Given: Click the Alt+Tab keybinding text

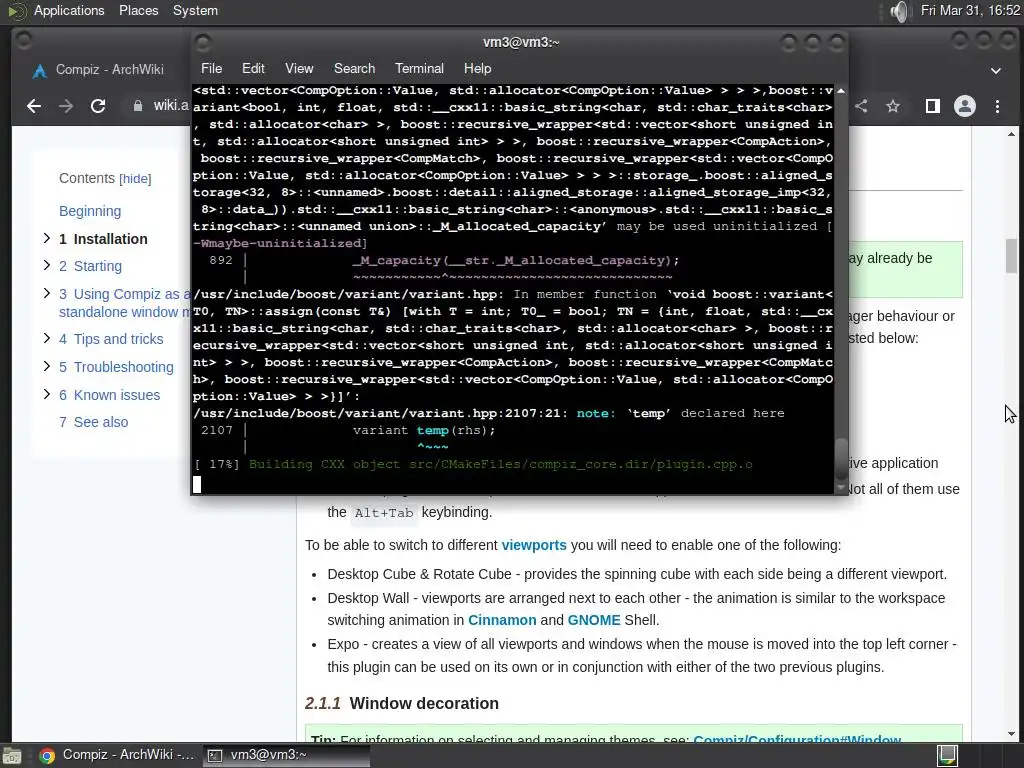Looking at the screenshot, I should tap(384, 513).
